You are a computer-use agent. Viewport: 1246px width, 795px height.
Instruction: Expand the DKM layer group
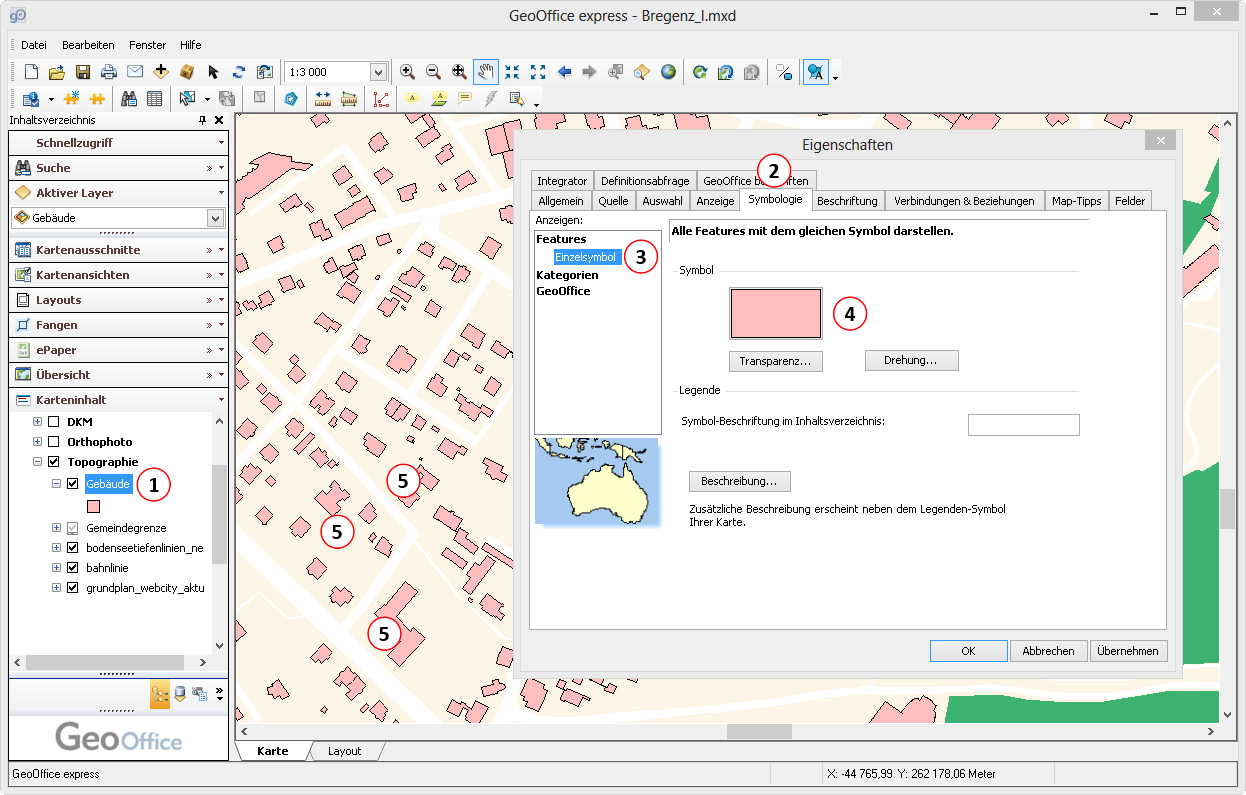[x=38, y=422]
